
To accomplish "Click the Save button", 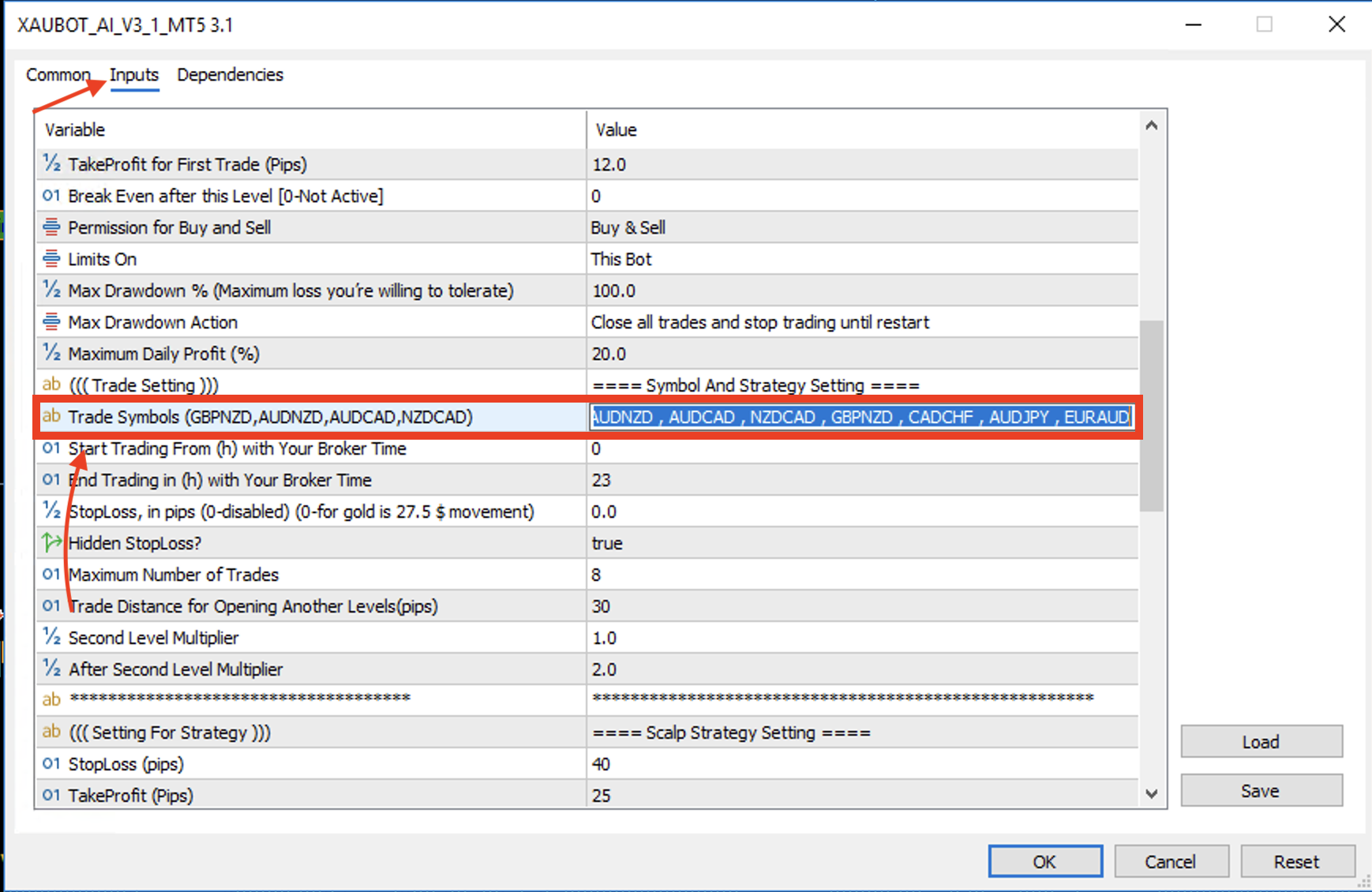I will pos(1261,791).
